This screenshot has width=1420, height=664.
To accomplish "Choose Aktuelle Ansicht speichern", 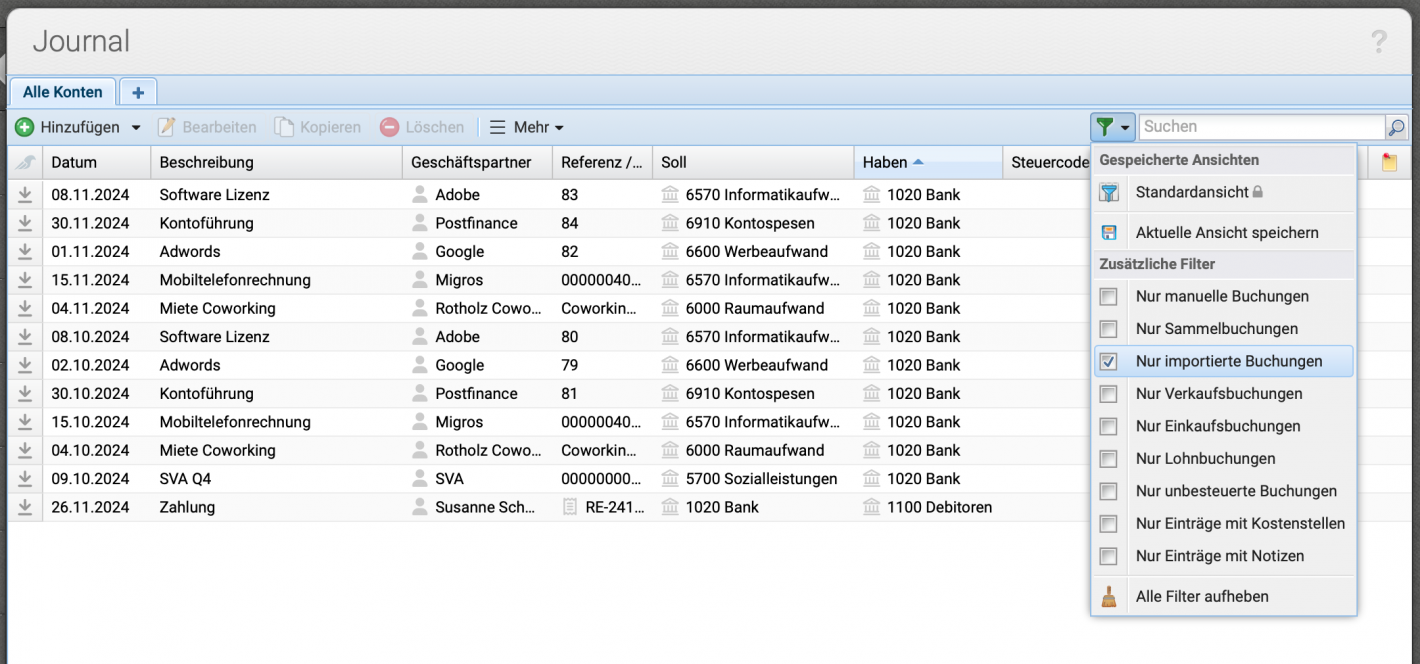I will click(1224, 233).
